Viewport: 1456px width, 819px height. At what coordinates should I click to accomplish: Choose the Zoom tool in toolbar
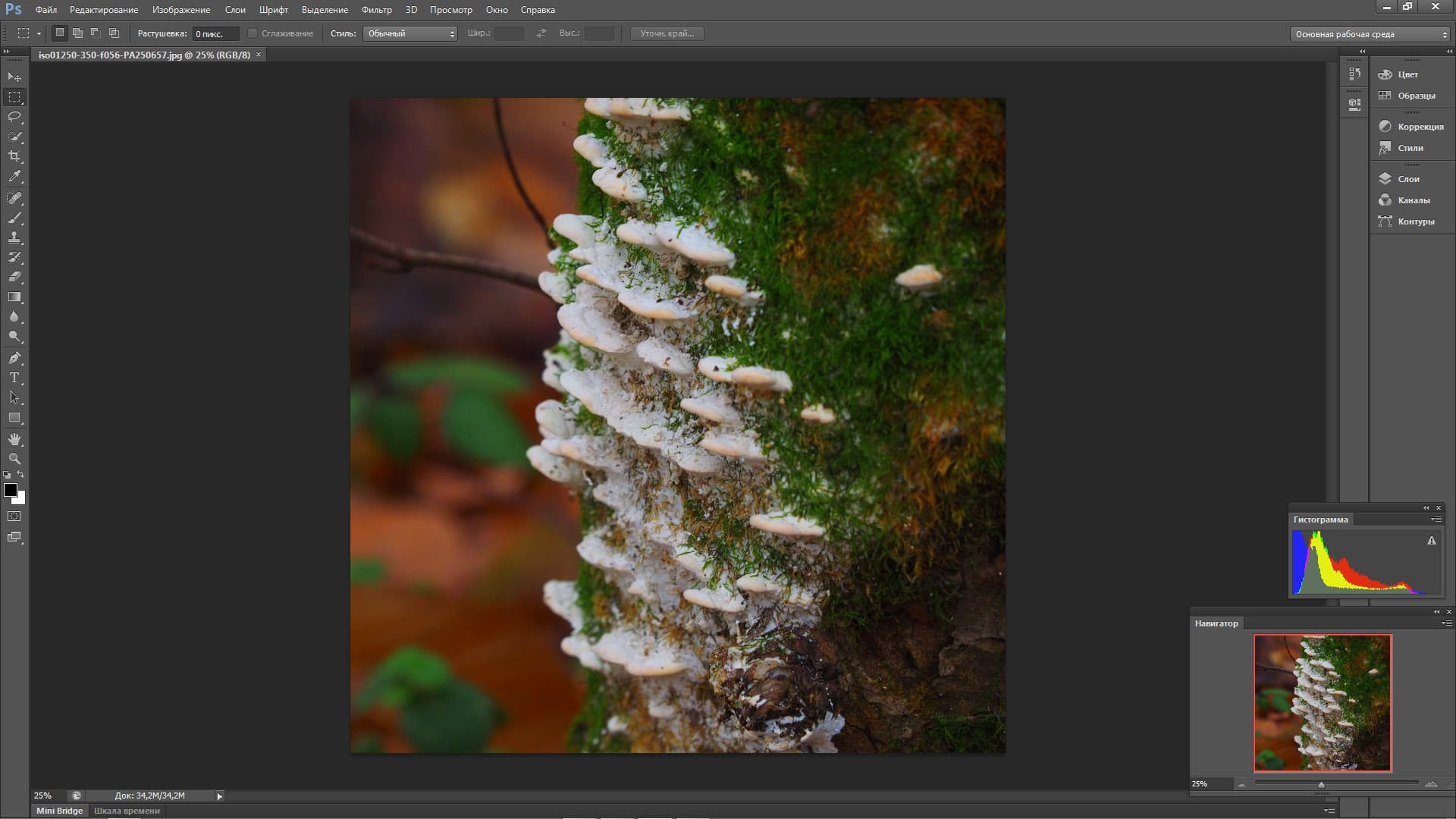tap(14, 459)
